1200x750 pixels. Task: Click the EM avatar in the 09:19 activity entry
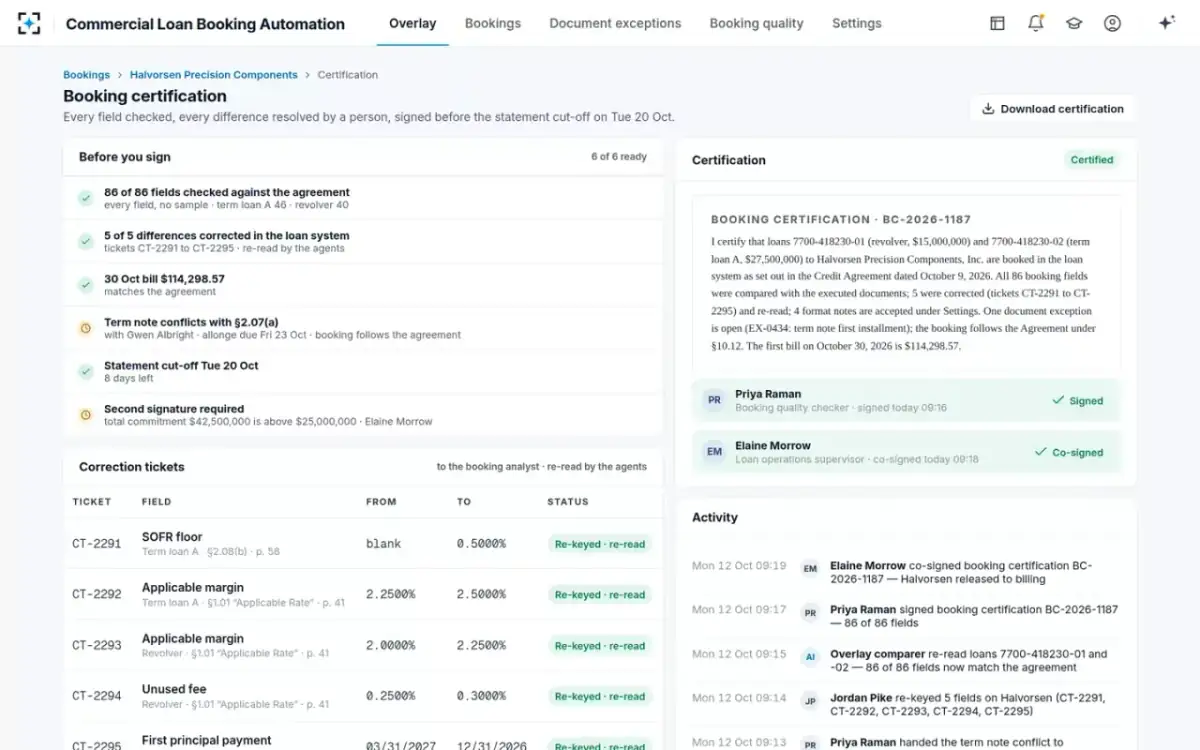coord(810,569)
